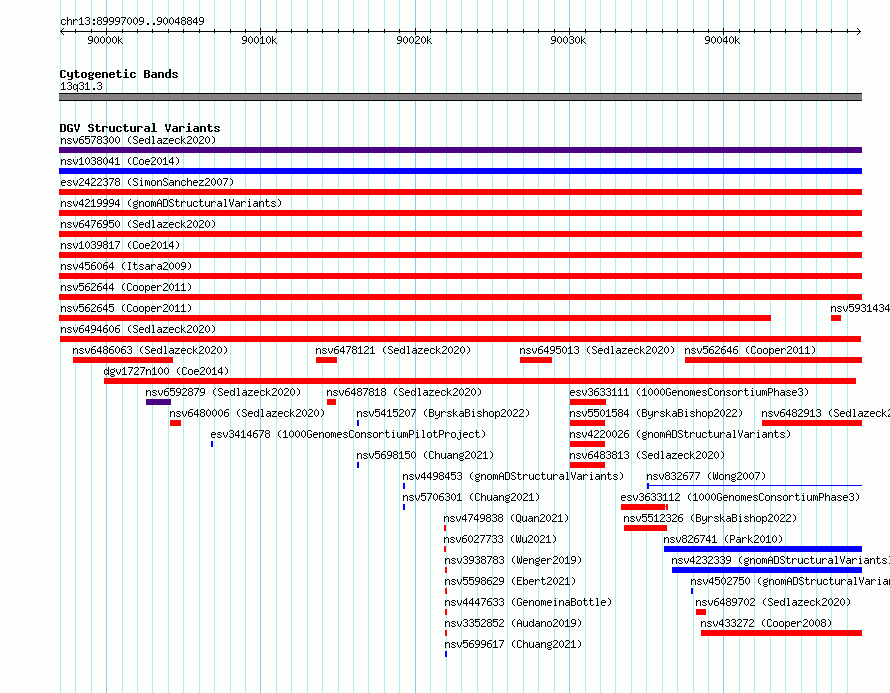Viewport: 890px width, 693px height.
Task: Select the 13q31.3 cytogenetic band bar
Action: coord(460,97)
